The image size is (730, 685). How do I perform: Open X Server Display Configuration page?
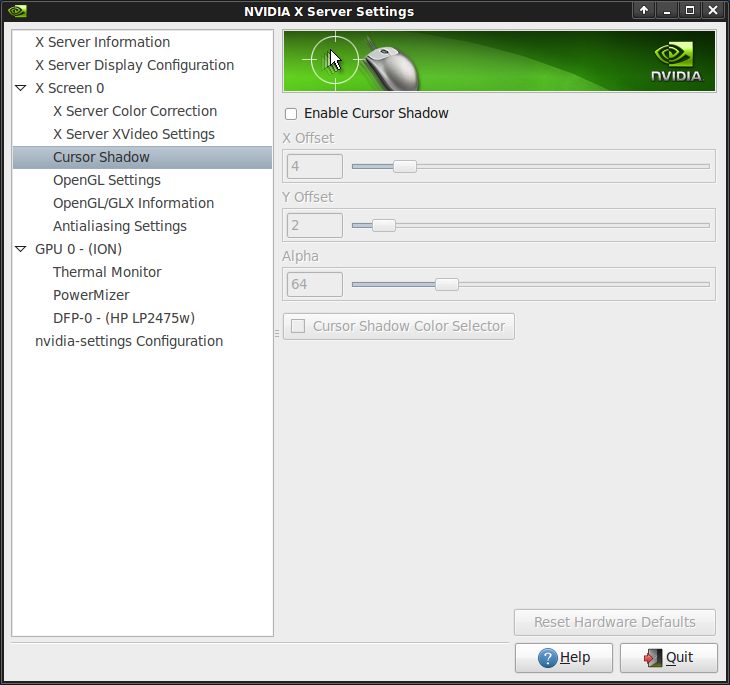(134, 65)
